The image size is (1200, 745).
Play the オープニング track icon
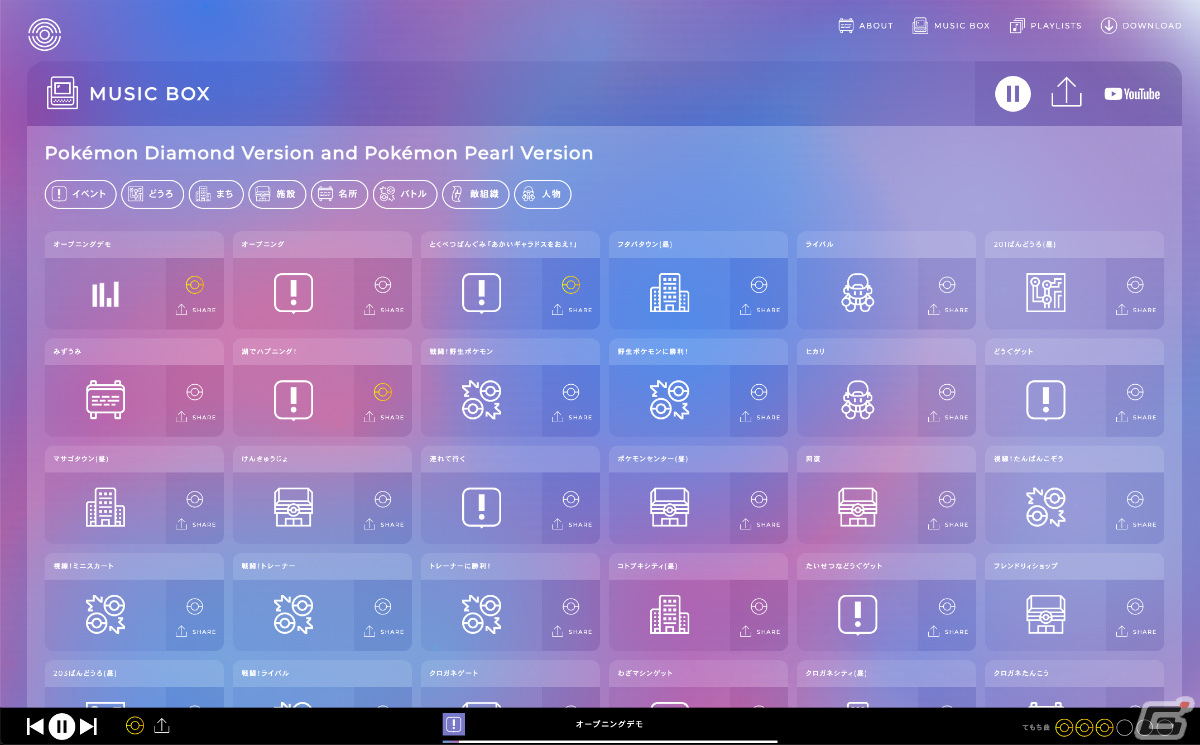tap(293, 294)
